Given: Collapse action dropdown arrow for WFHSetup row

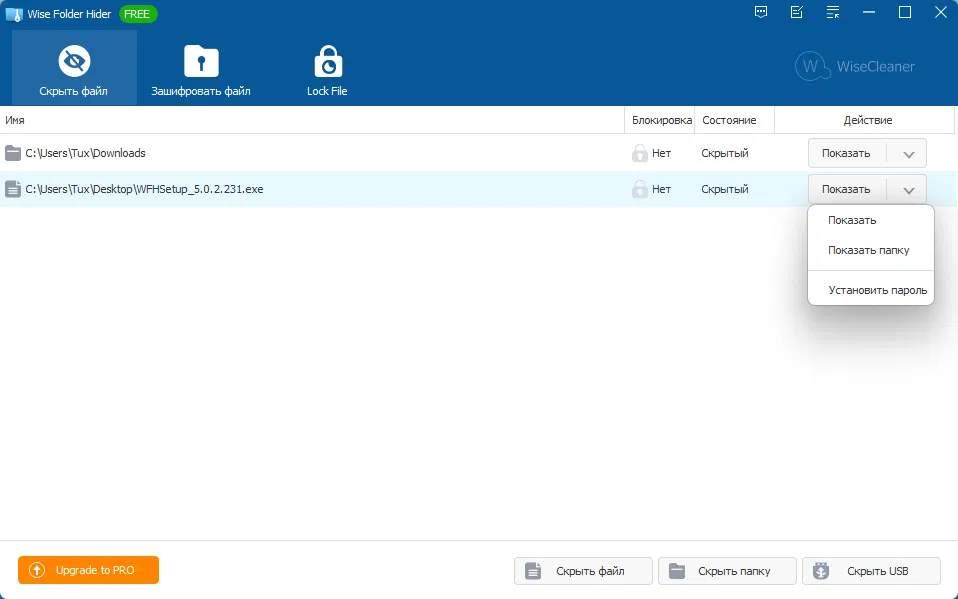Looking at the screenshot, I should [x=909, y=190].
